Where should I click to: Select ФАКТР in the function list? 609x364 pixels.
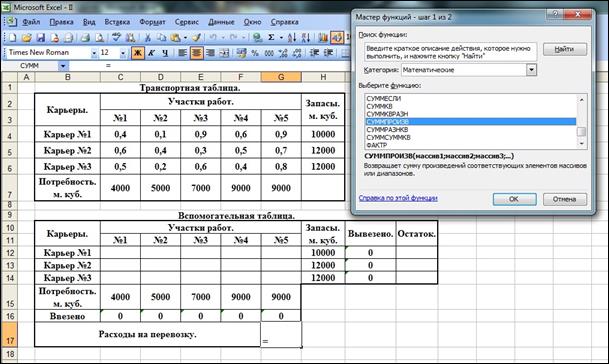click(x=471, y=145)
